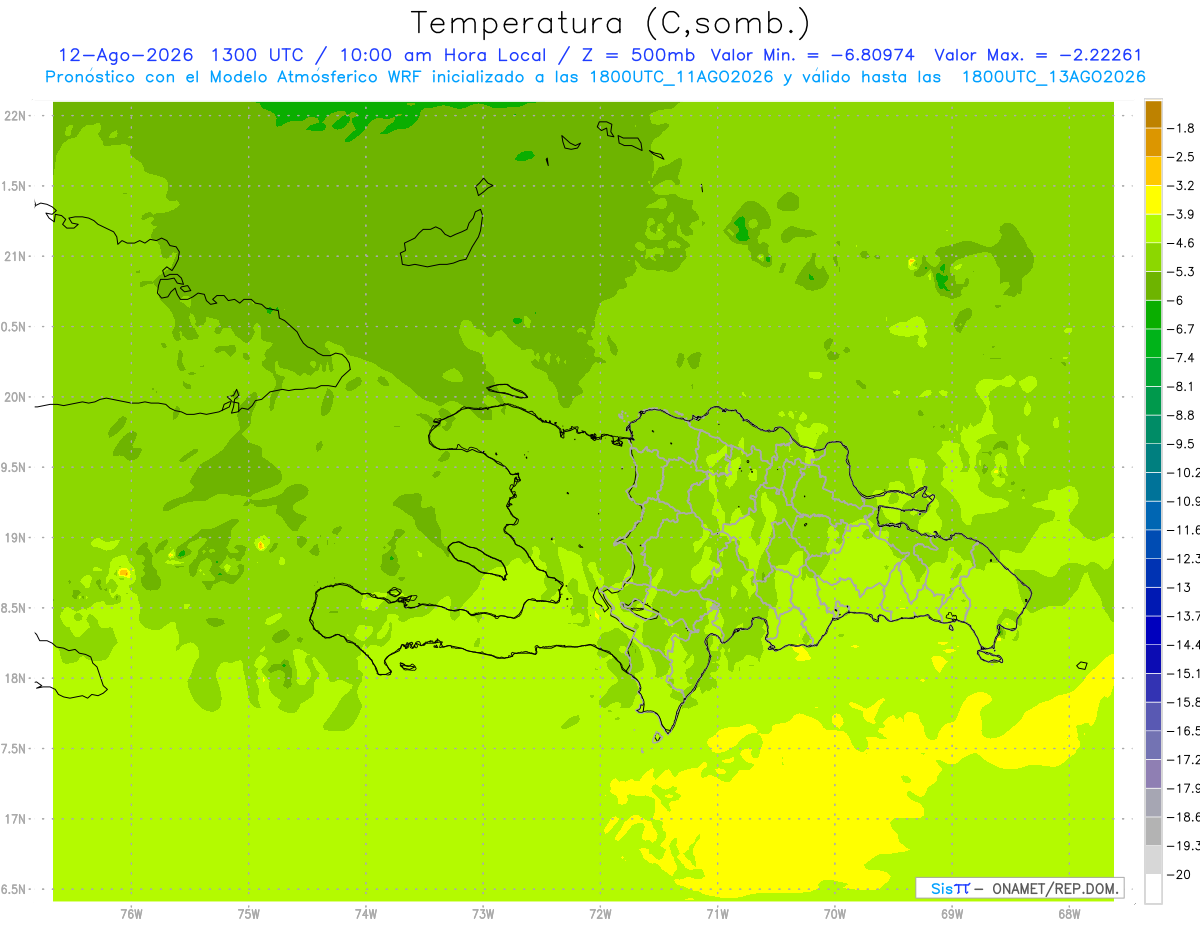Click 'Valor Max. = -2.22261' text
This screenshot has height=927, width=1200.
click(1038, 55)
